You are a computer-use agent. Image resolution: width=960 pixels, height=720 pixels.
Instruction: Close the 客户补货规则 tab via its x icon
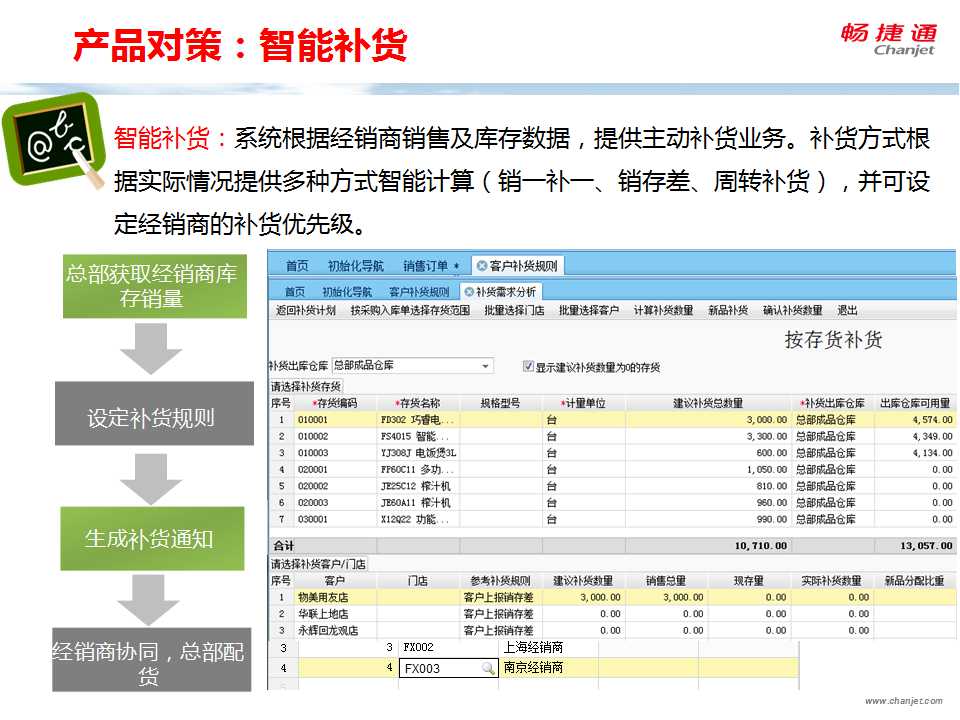[x=482, y=266]
